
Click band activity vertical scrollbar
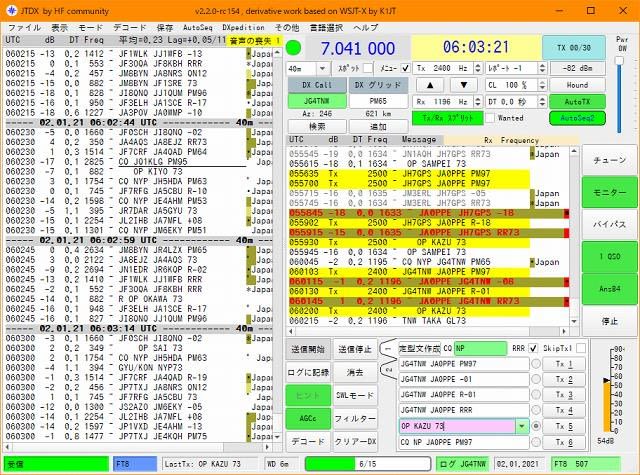click(x=277, y=244)
